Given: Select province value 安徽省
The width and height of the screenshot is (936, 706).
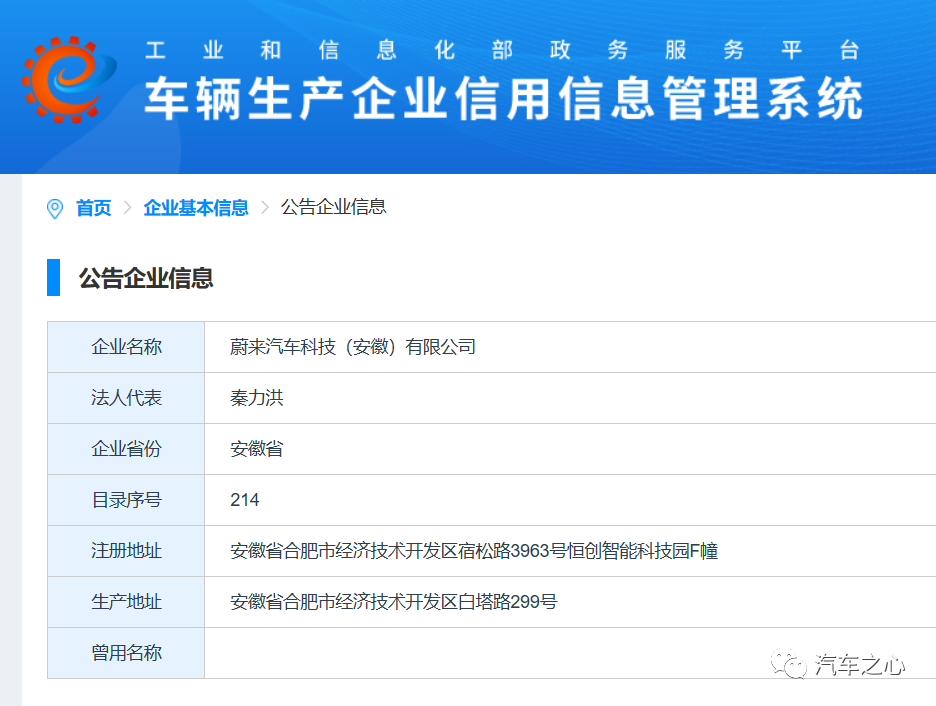Looking at the screenshot, I should pos(257,449).
